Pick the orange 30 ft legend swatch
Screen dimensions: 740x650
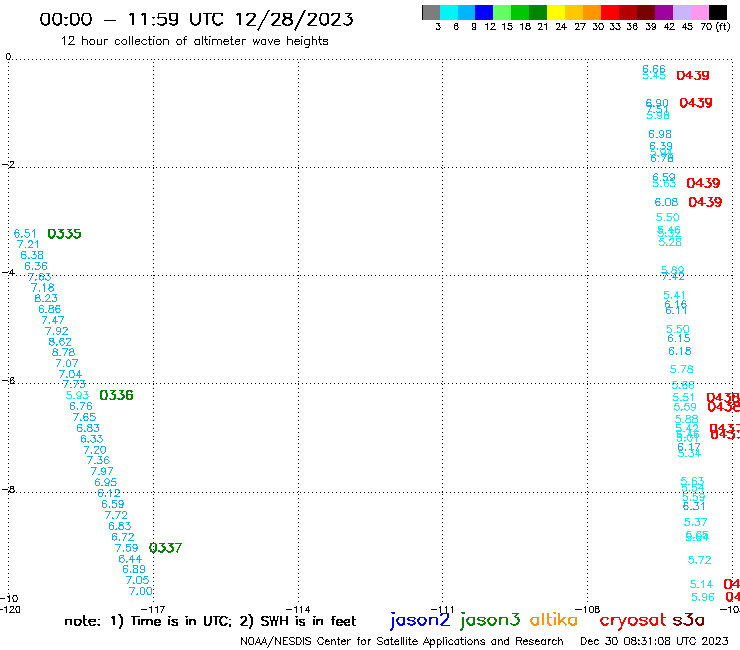592,12
